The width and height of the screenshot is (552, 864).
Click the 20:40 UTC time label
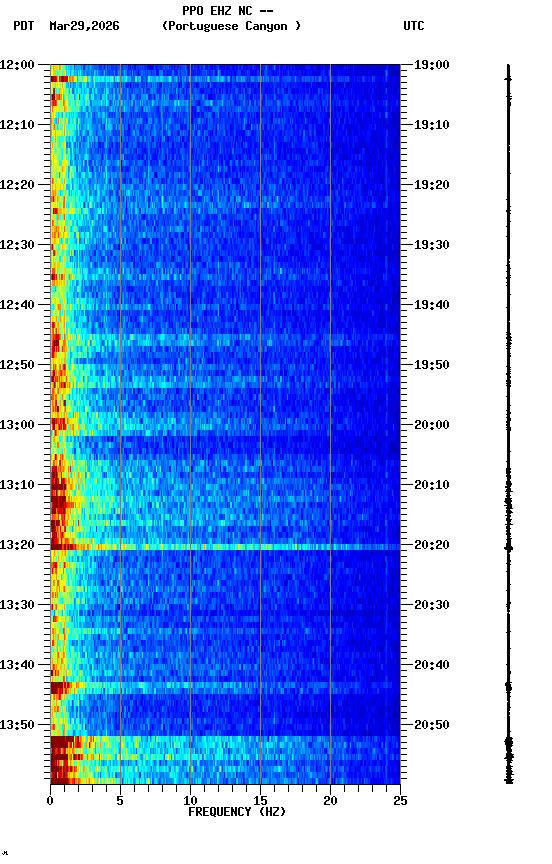click(x=432, y=665)
